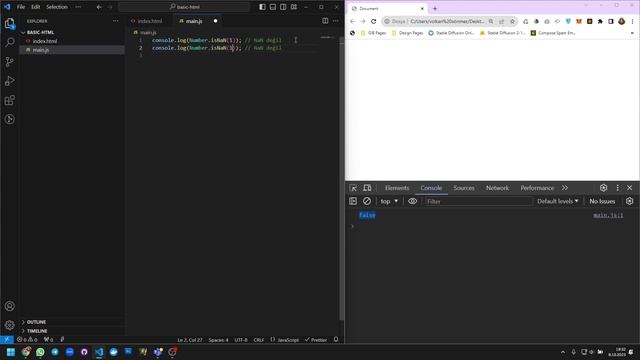Viewport: 640px width, 360px height.
Task: Click the errors and warnings status item
Action: pyautogui.click(x=27, y=340)
